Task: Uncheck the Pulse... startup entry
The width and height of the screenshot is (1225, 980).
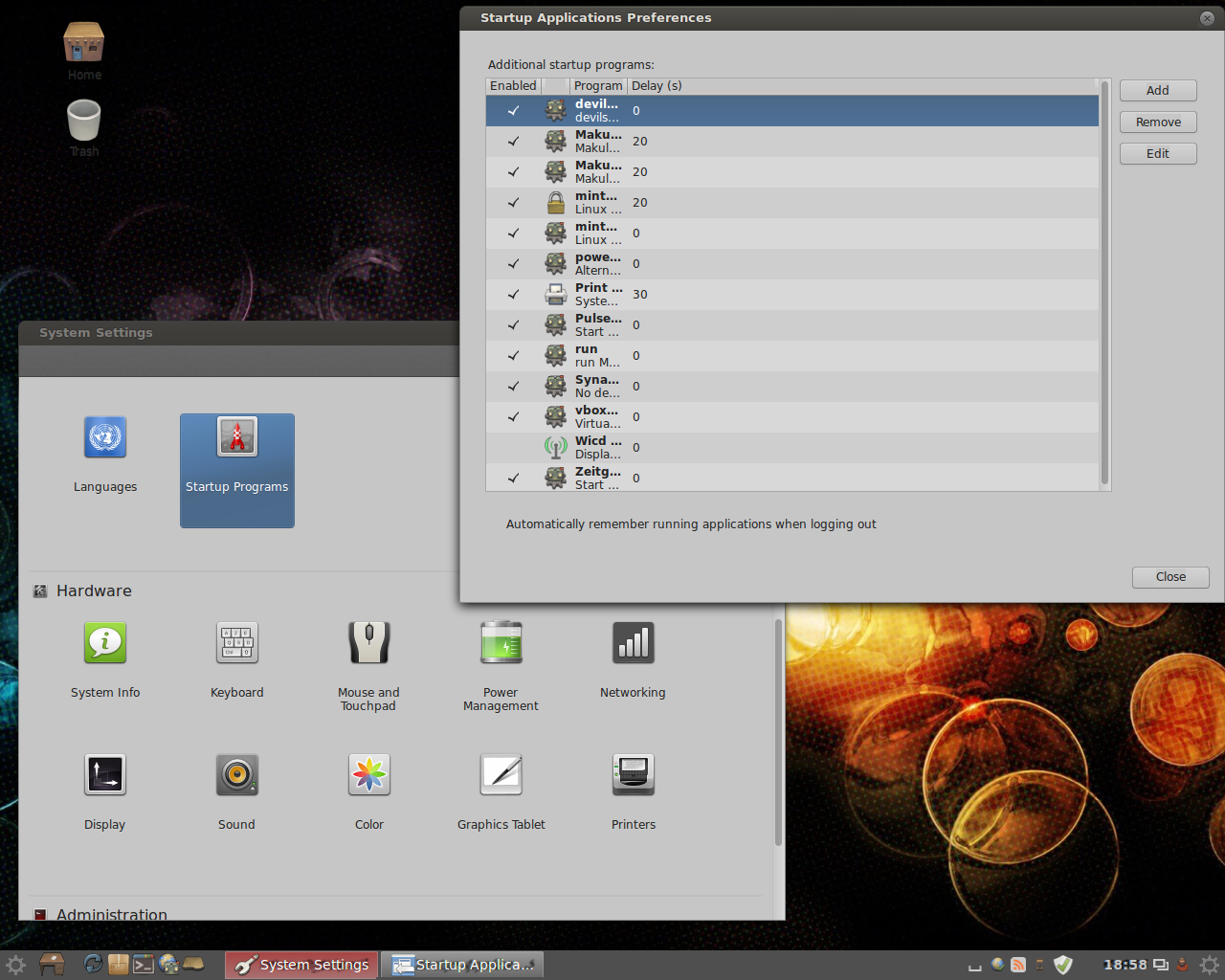Action: (x=513, y=324)
